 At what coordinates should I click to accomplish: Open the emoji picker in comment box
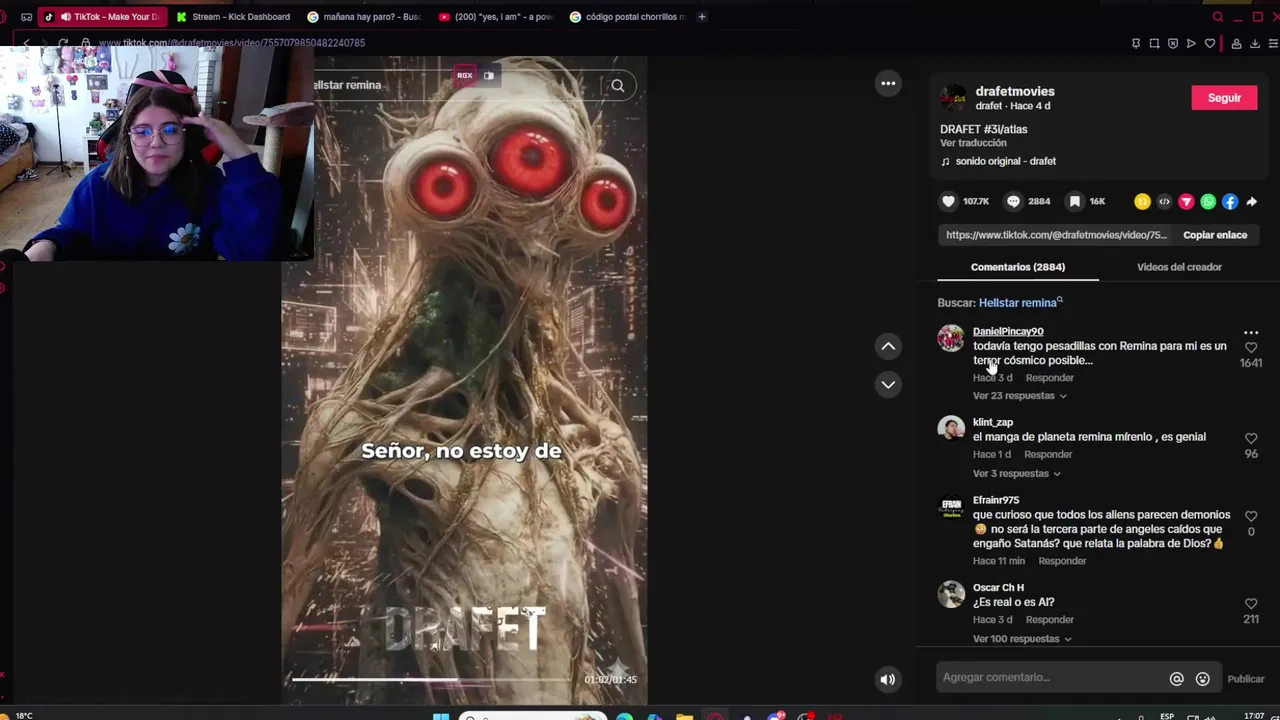(x=1203, y=679)
